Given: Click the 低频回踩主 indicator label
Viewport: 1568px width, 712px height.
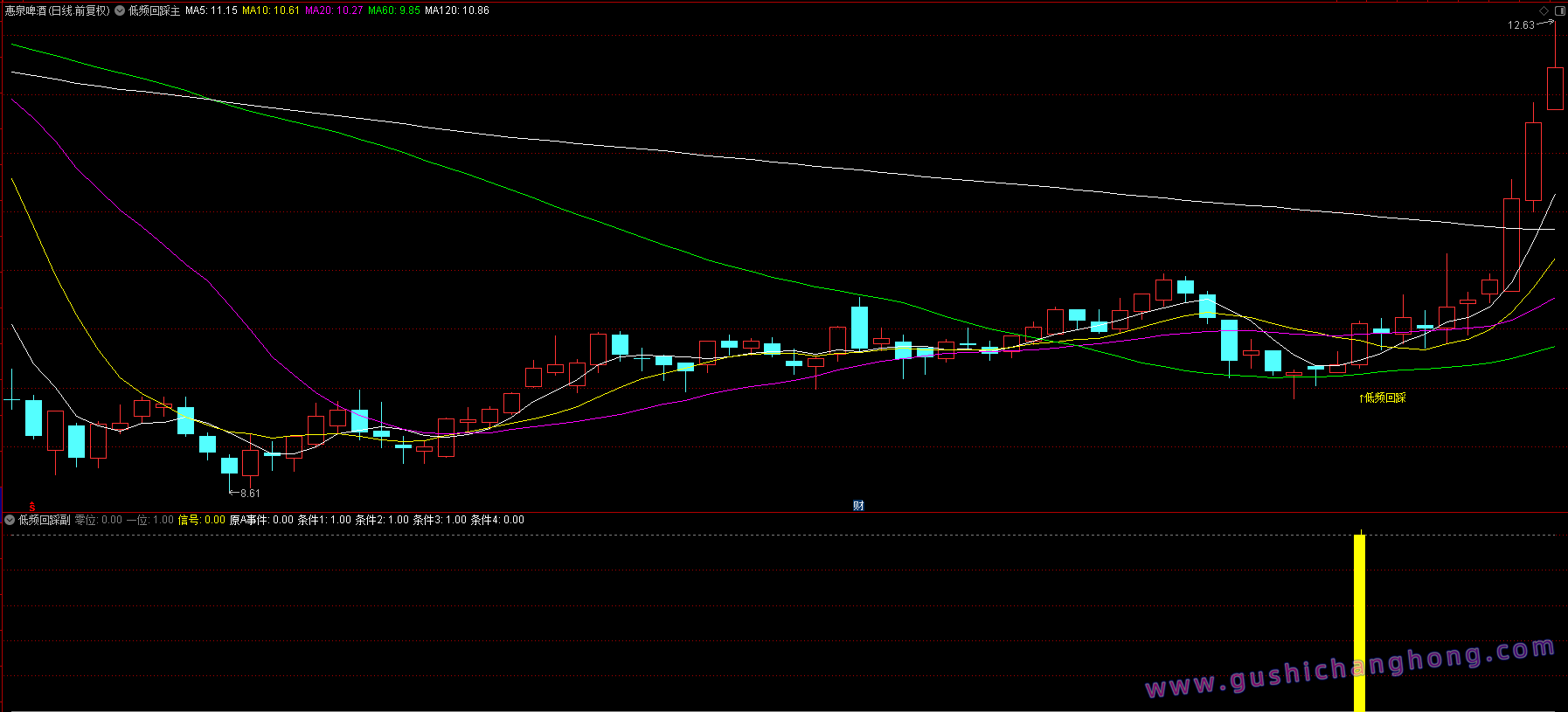Looking at the screenshot, I should tap(154, 10).
